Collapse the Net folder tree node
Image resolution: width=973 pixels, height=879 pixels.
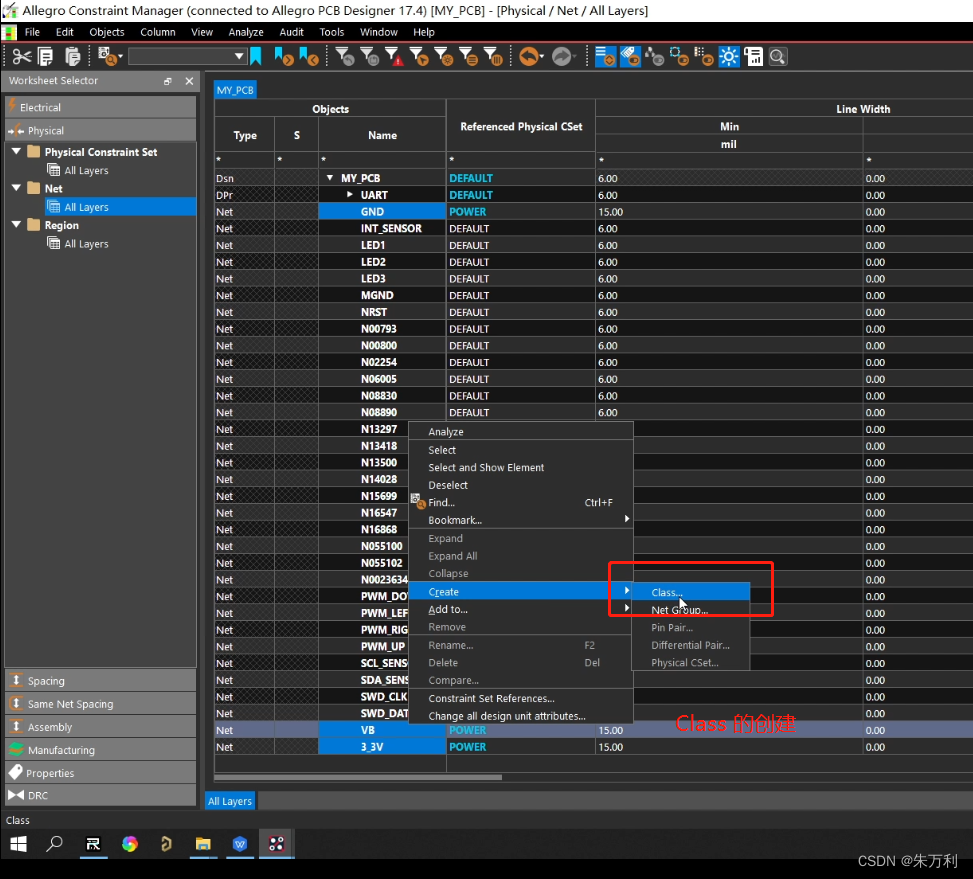click(17, 187)
